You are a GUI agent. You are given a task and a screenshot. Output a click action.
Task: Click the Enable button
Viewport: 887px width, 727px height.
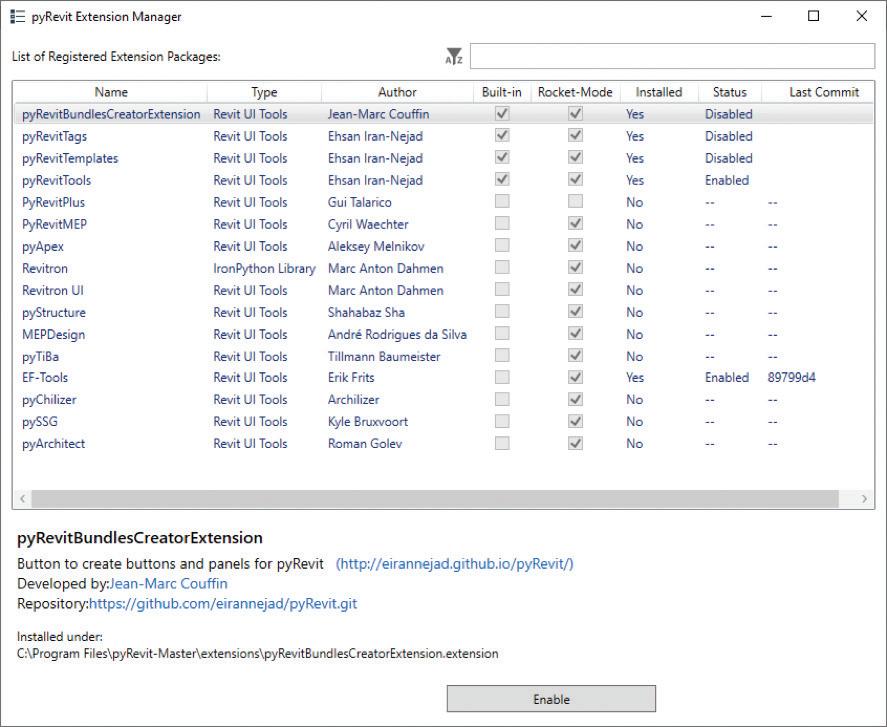(551, 699)
